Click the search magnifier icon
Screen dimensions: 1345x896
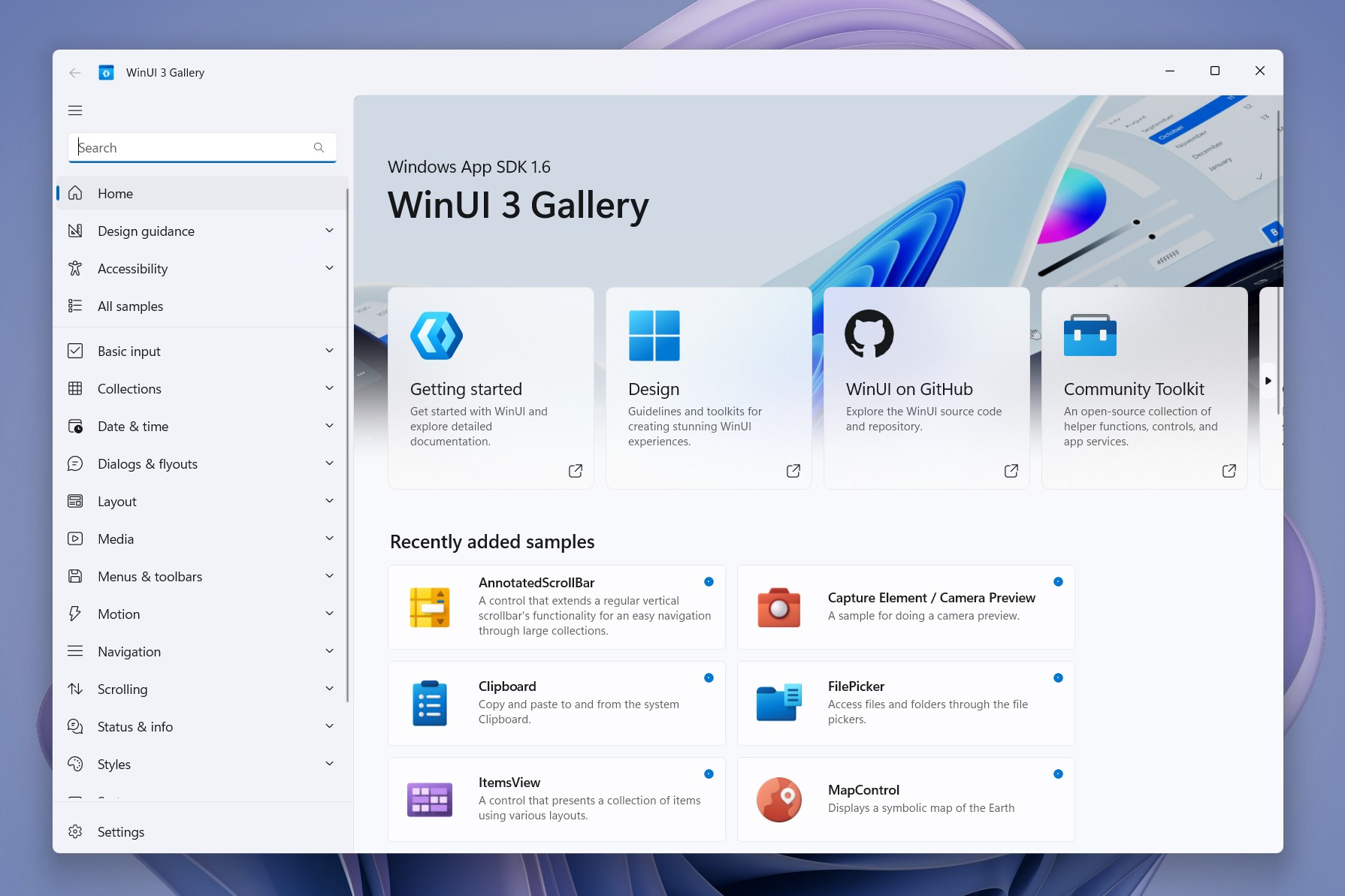[319, 147]
